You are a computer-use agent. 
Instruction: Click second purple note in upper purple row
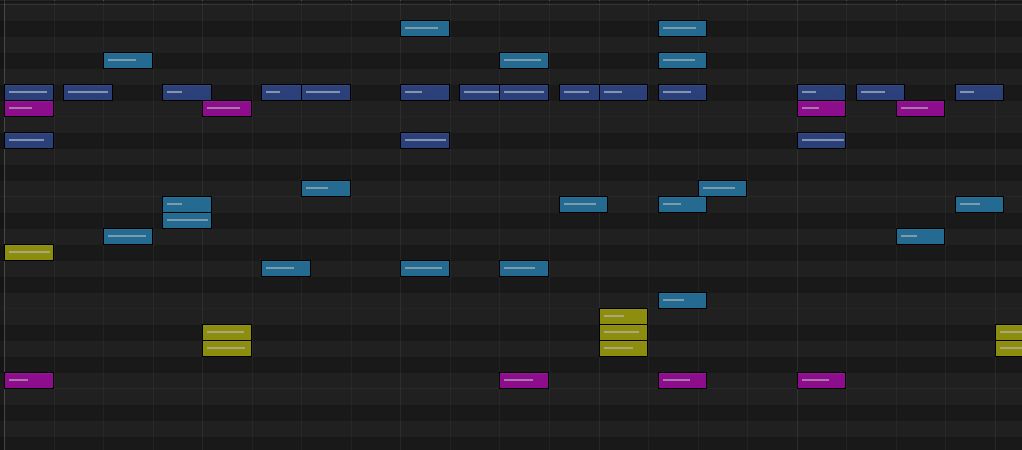pos(227,108)
